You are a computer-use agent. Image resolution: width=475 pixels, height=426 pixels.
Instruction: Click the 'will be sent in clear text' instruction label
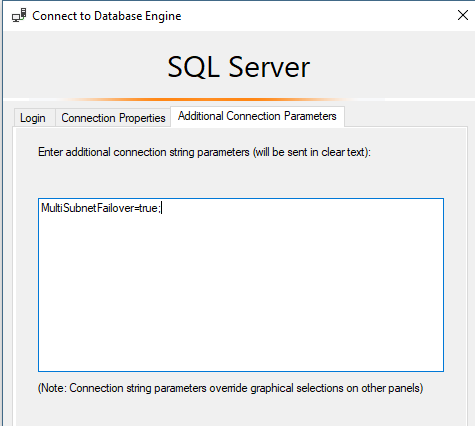pyautogui.click(x=204, y=152)
